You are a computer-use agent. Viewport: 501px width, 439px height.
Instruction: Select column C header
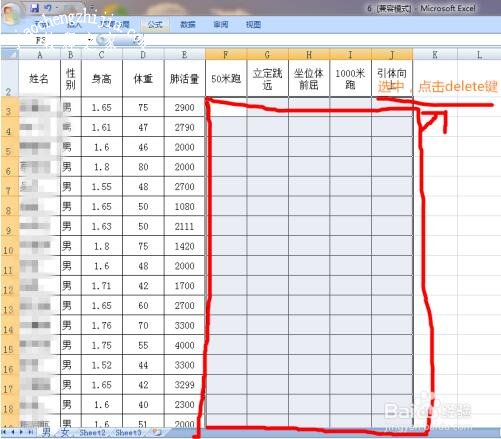(102, 54)
